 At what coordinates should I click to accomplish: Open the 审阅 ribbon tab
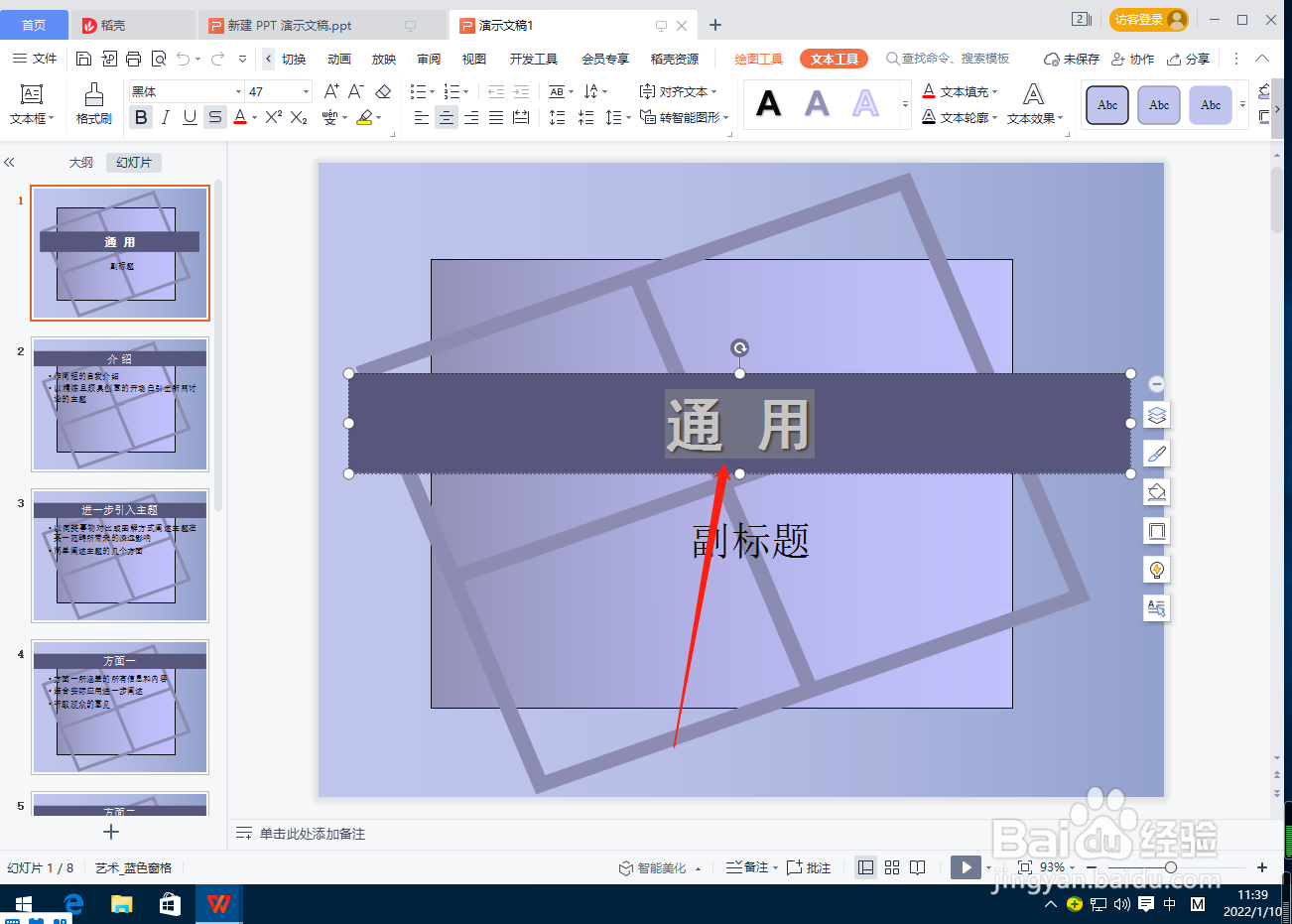click(429, 59)
